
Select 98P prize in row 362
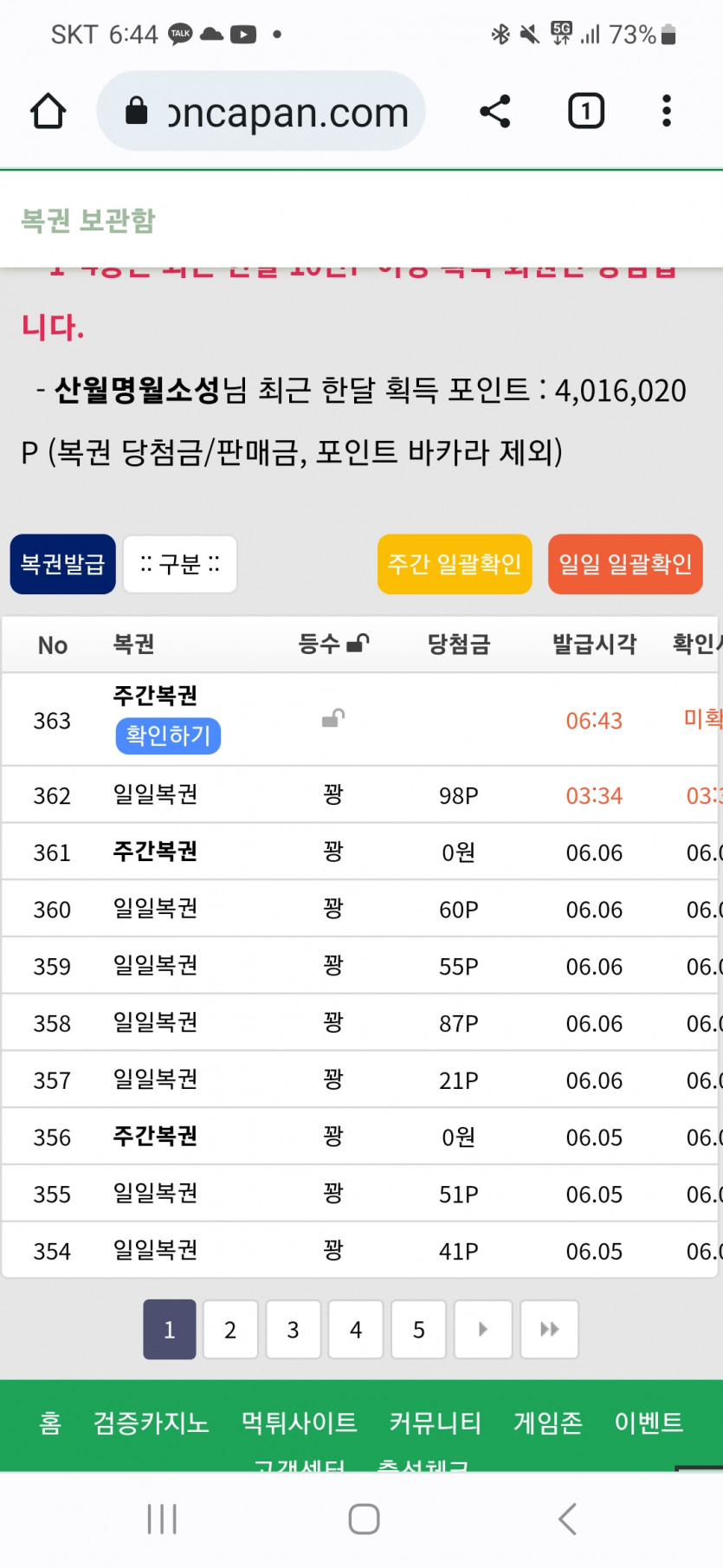tap(459, 795)
